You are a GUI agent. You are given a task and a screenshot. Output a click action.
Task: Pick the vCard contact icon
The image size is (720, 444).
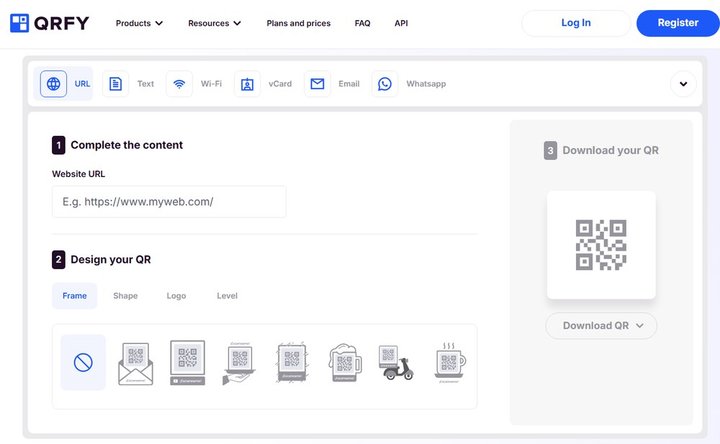pyautogui.click(x=247, y=84)
